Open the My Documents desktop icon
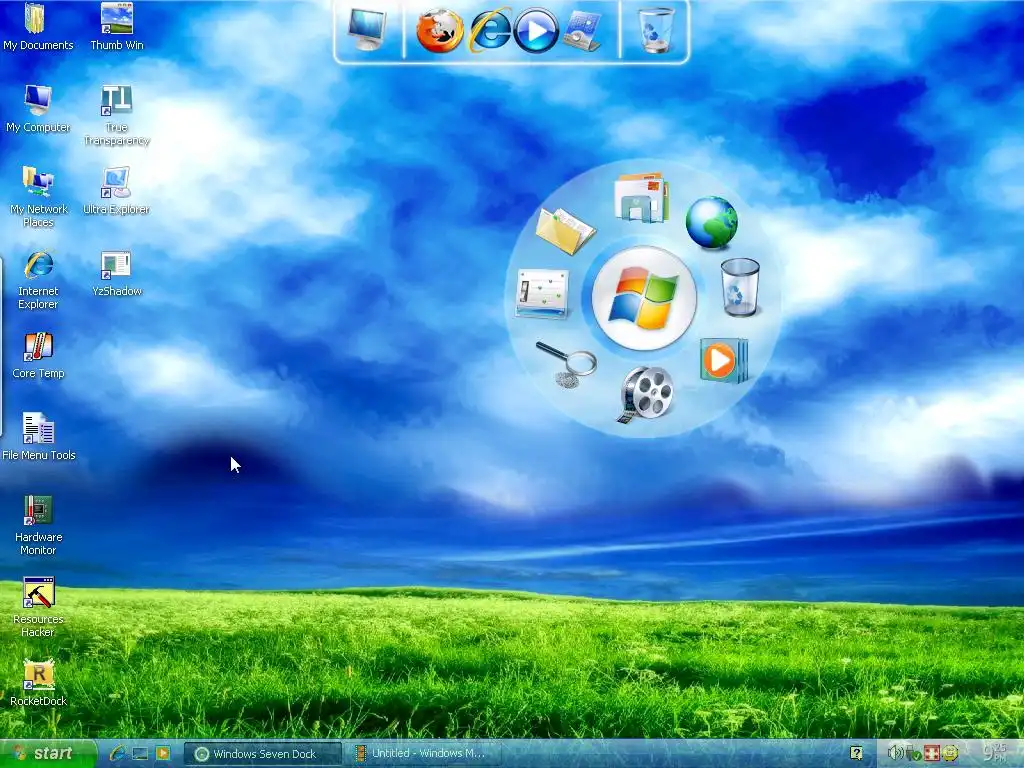This screenshot has width=1024, height=768. coord(38,26)
